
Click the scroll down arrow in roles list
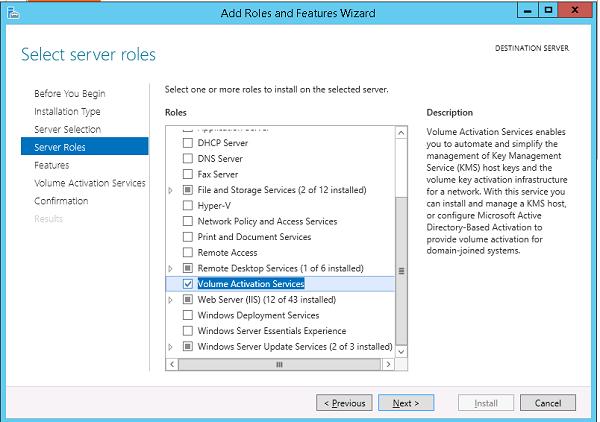tap(402, 350)
